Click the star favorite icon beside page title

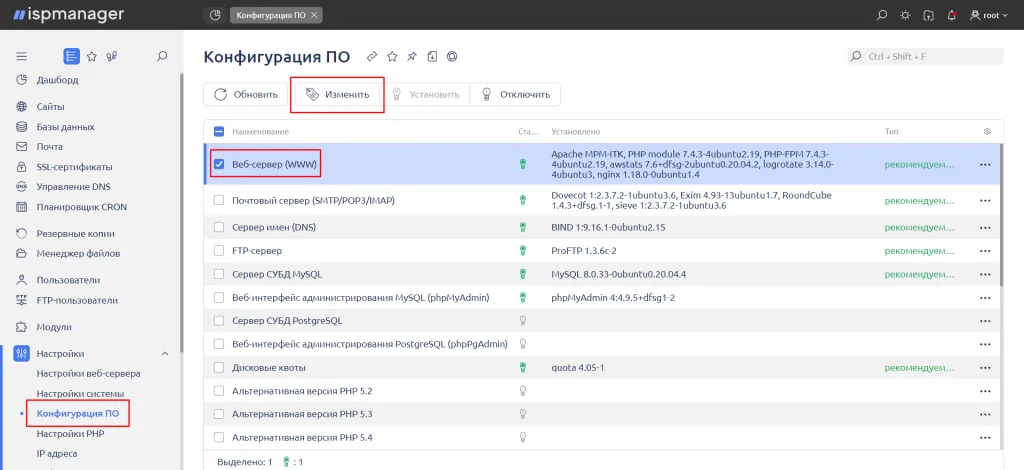click(392, 57)
